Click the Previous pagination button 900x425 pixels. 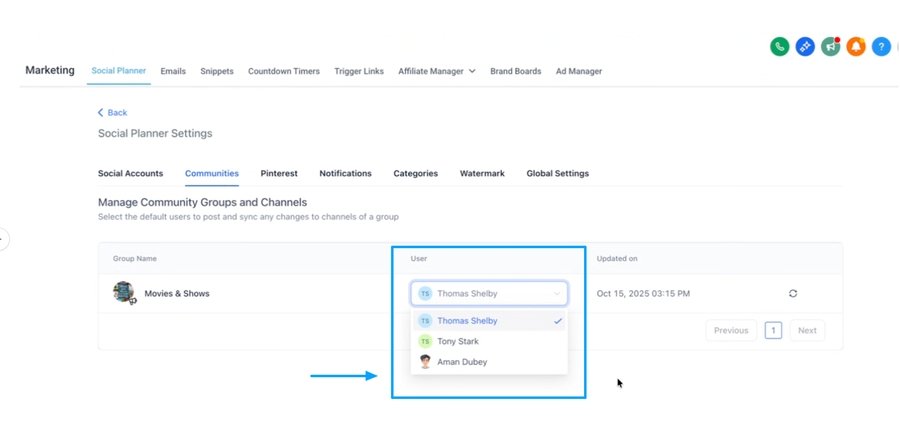[731, 330]
